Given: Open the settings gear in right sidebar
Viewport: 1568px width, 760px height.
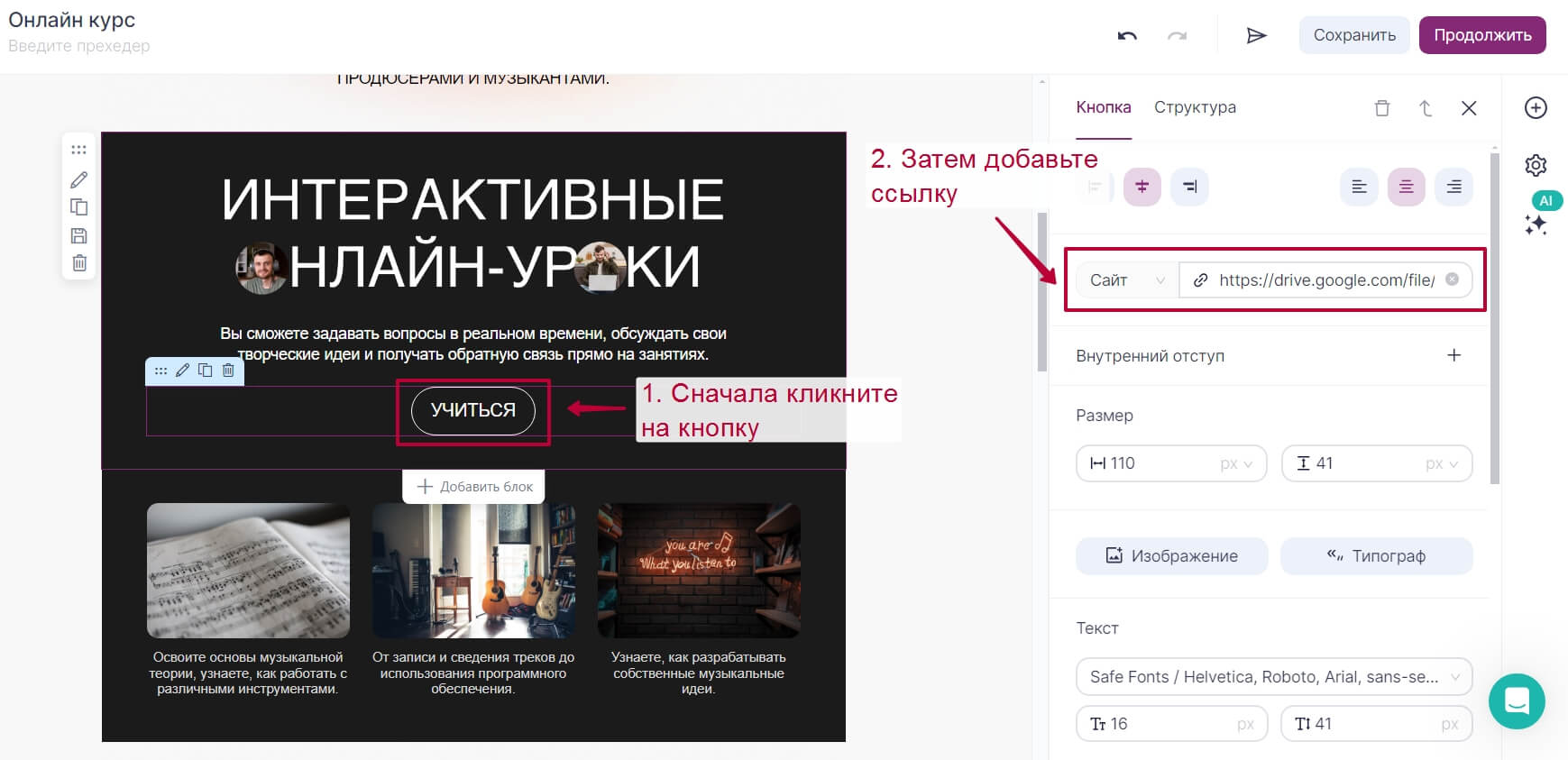Looking at the screenshot, I should pos(1536,165).
